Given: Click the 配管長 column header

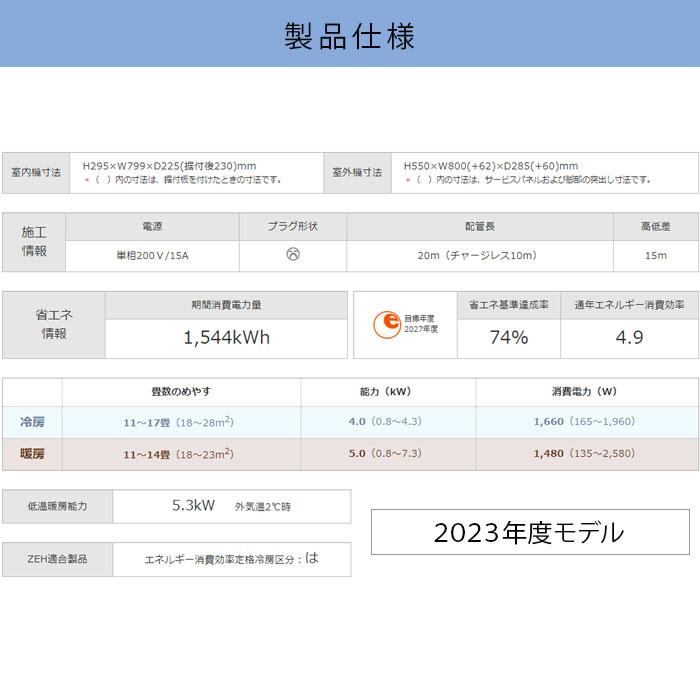Looking at the screenshot, I should (480, 227).
